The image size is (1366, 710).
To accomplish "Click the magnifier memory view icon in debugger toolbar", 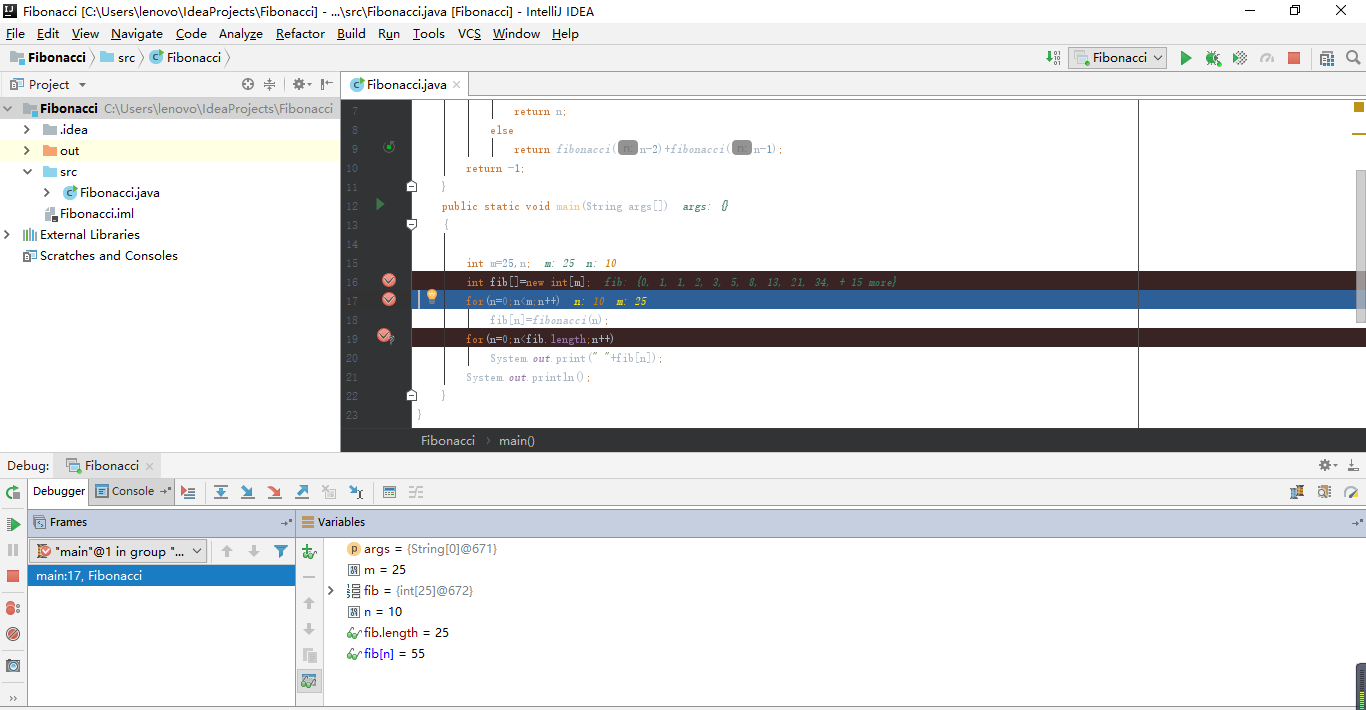I will pos(1324,492).
